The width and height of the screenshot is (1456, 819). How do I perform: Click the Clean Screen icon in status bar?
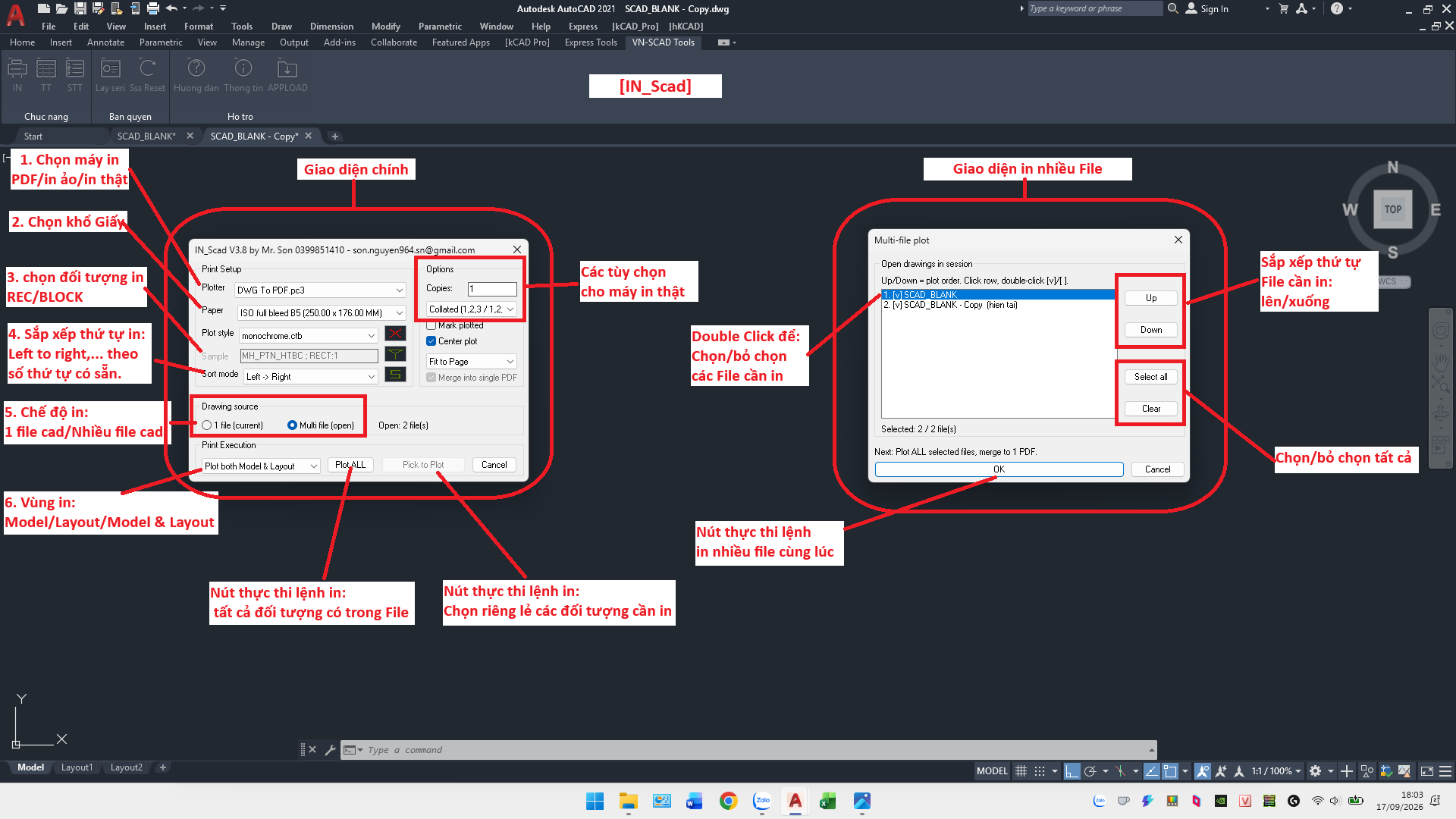tap(1427, 771)
